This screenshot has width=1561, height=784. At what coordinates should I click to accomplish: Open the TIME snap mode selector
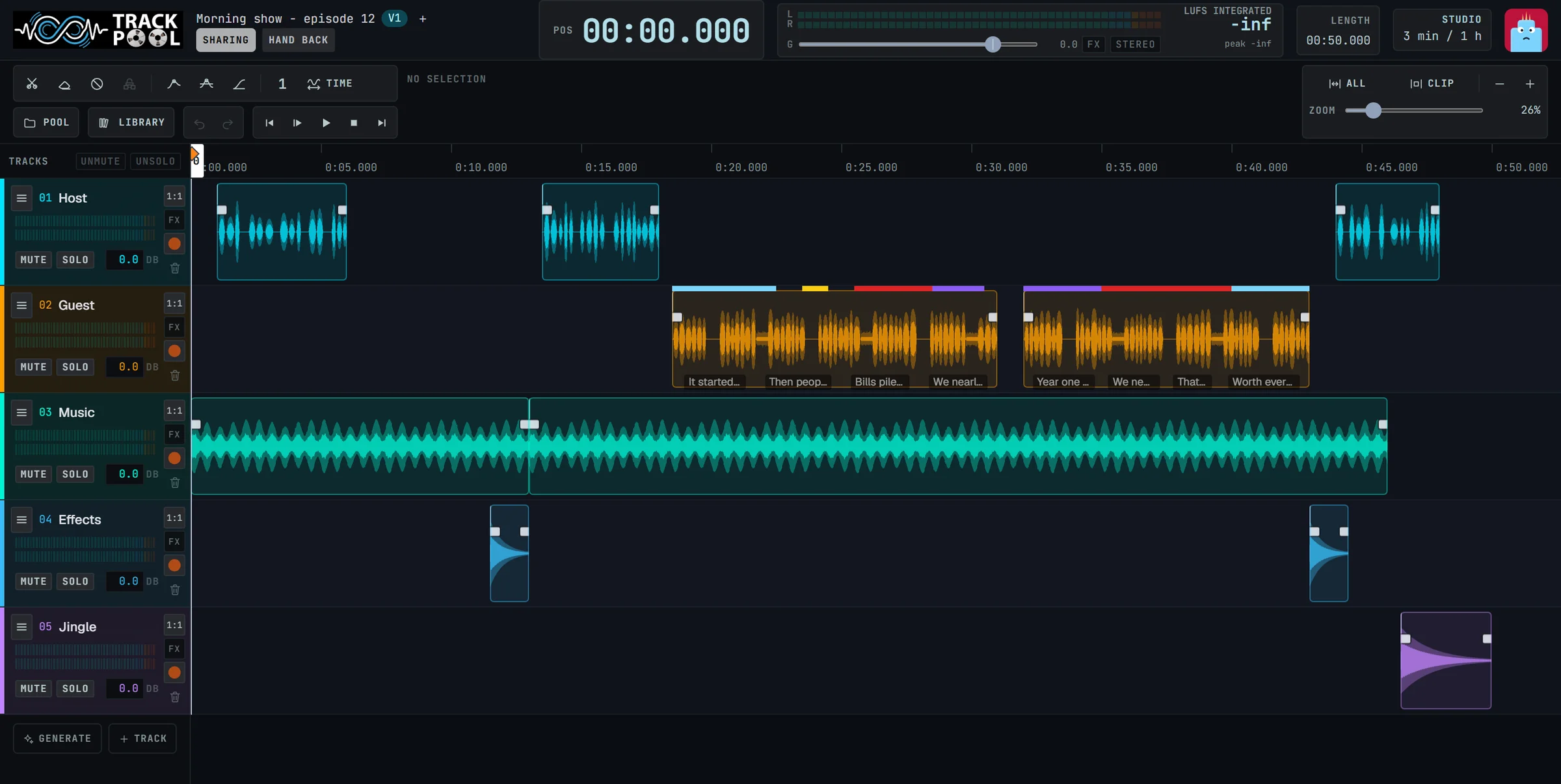(330, 84)
